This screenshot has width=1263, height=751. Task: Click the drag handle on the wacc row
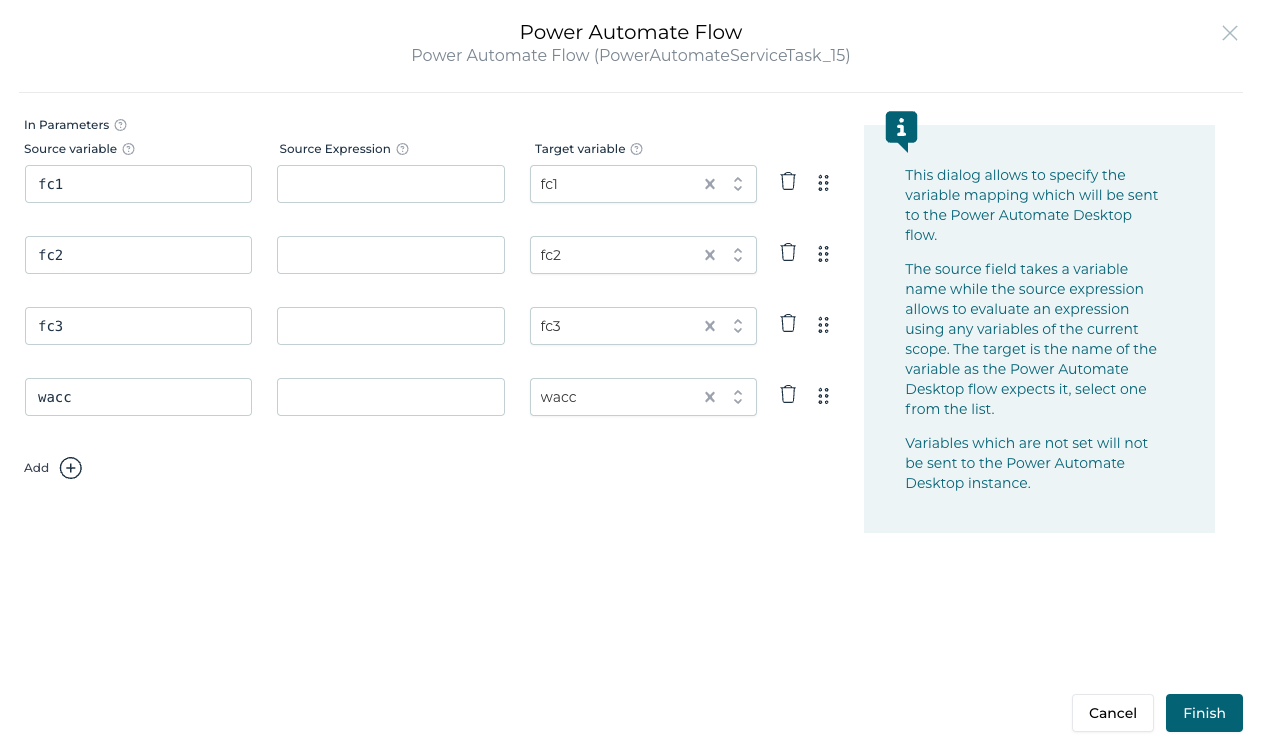(823, 396)
